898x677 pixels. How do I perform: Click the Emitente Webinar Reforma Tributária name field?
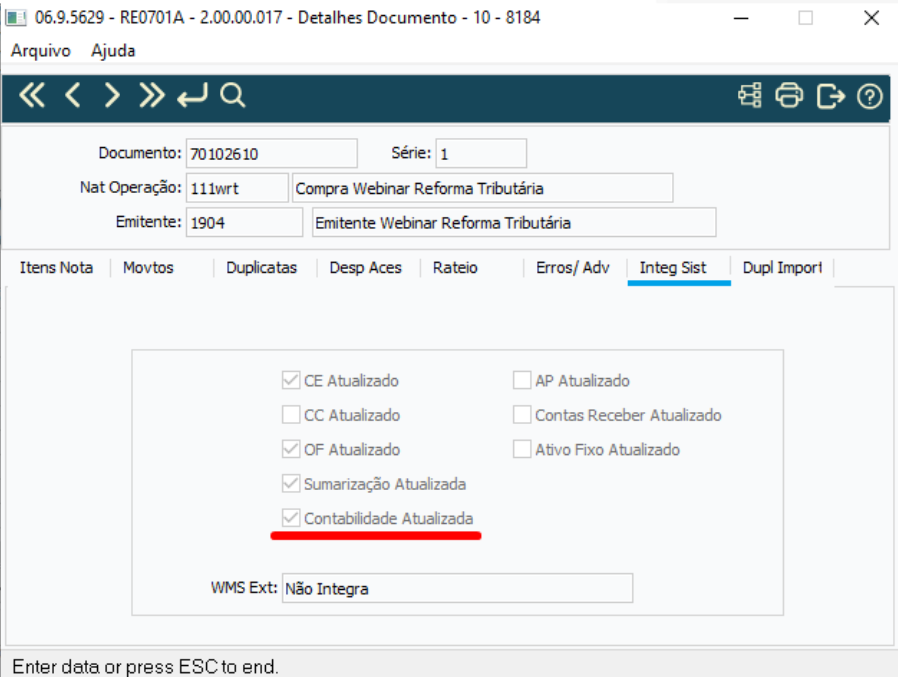(x=514, y=222)
